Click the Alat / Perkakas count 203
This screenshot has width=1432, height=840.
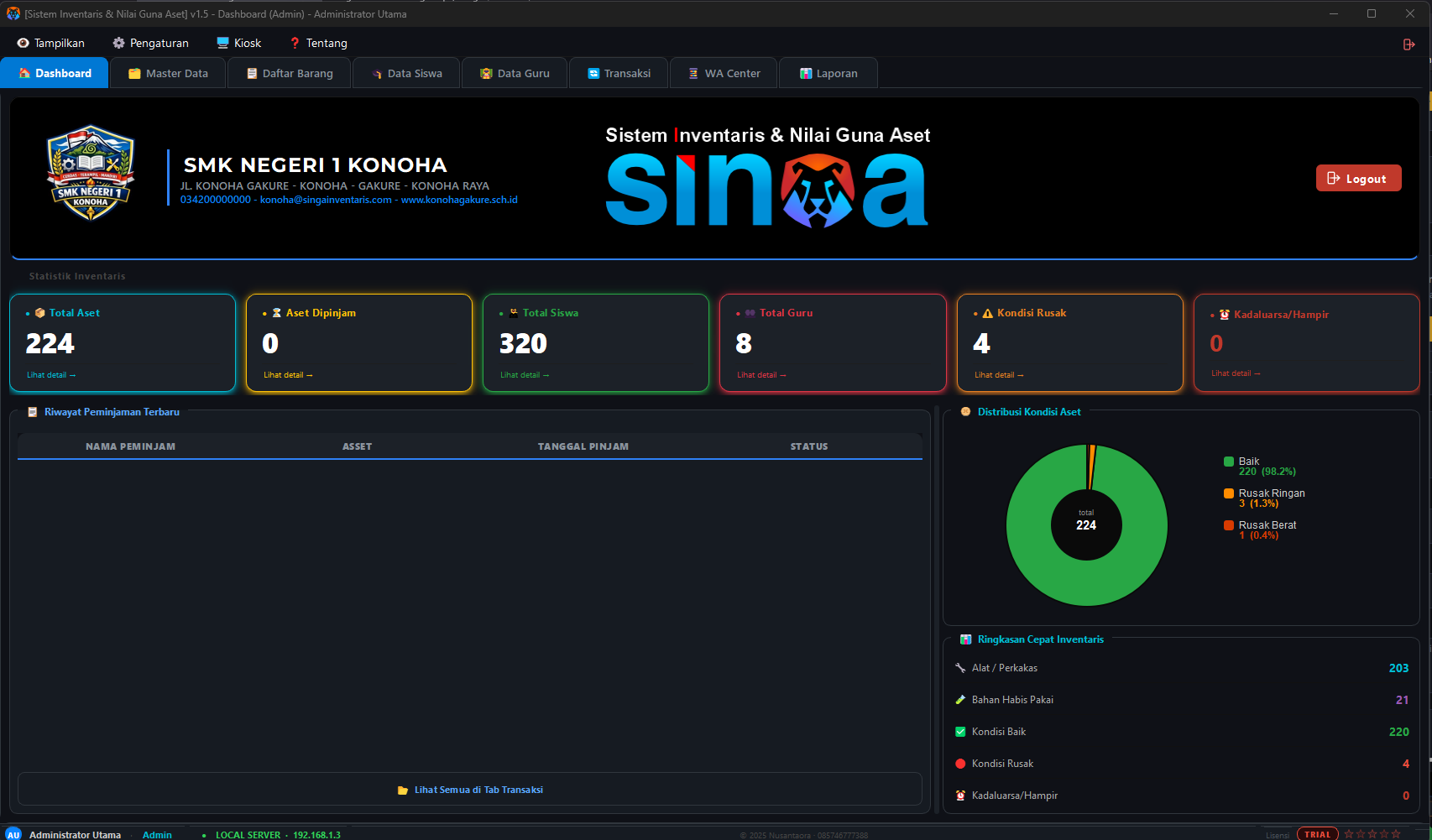tap(1398, 668)
